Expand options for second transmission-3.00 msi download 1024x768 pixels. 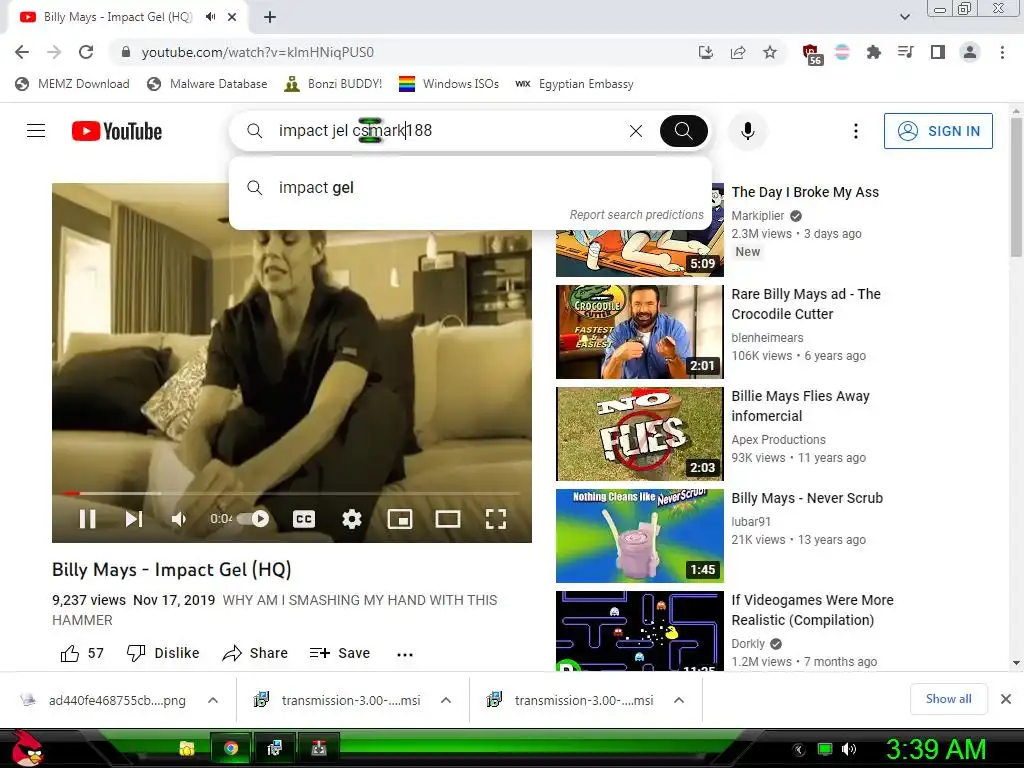pyautogui.click(x=679, y=700)
